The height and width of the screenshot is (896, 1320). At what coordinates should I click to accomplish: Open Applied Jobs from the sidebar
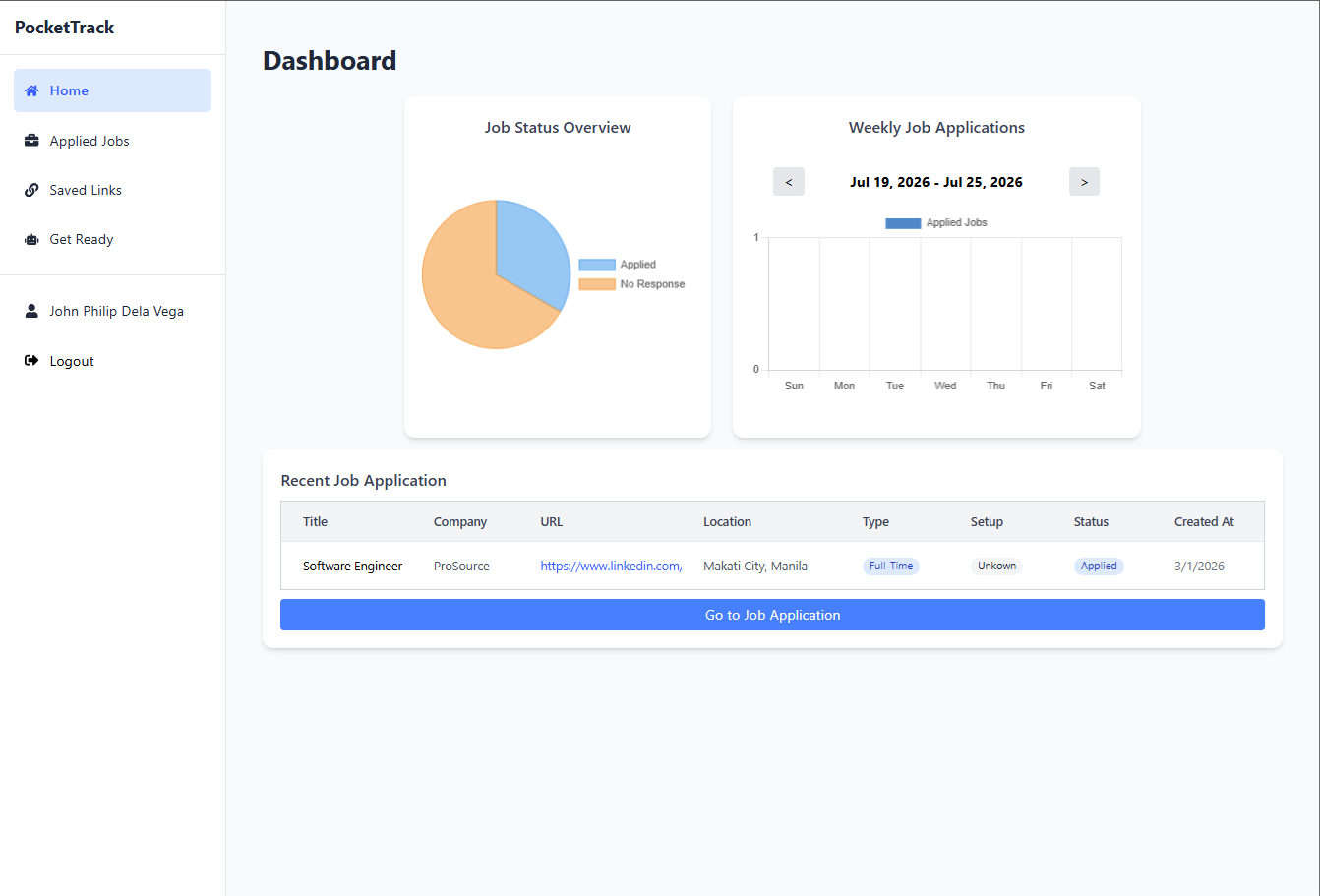pyautogui.click(x=112, y=141)
